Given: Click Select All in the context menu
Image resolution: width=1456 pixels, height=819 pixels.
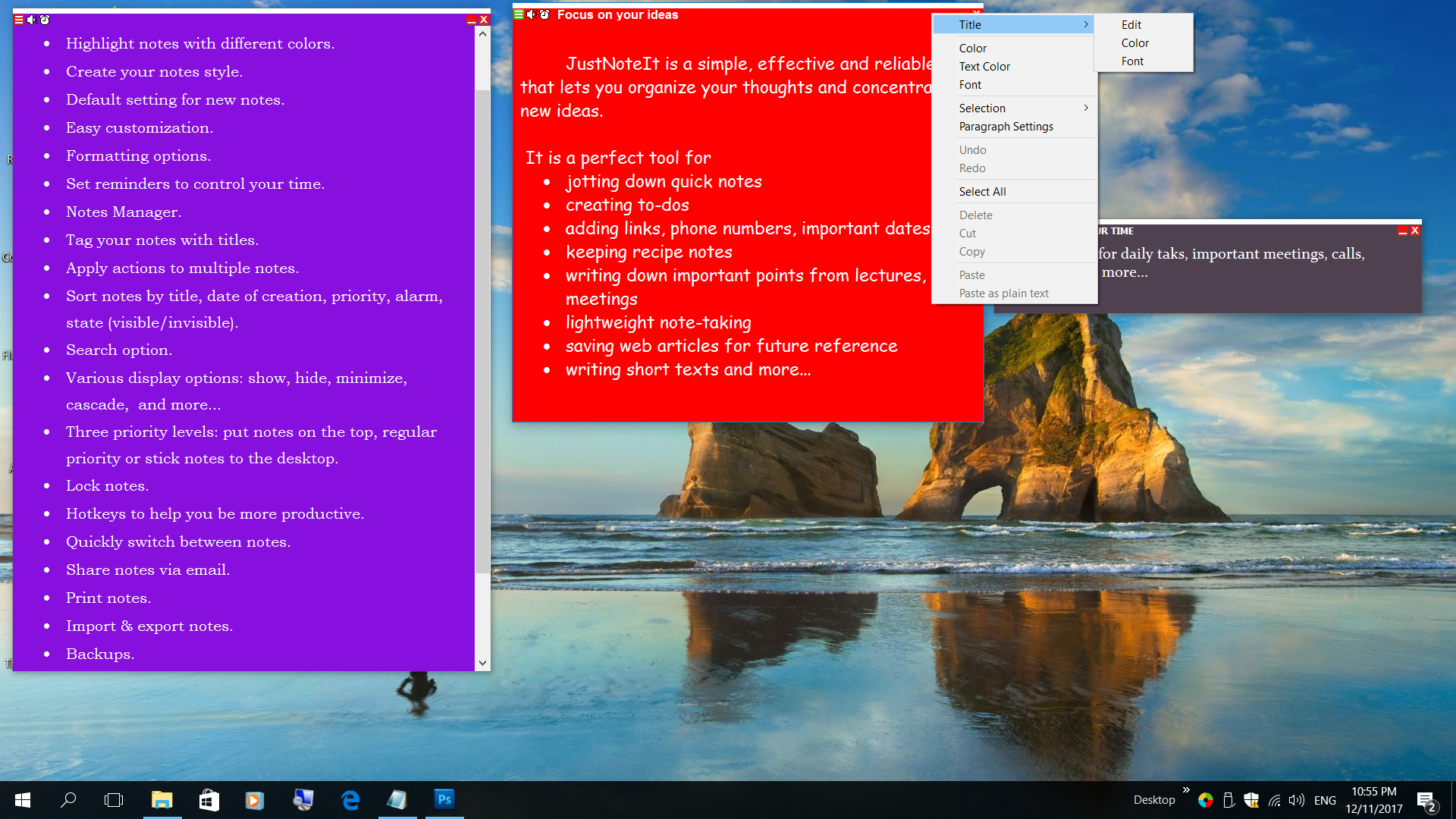Looking at the screenshot, I should [x=982, y=191].
